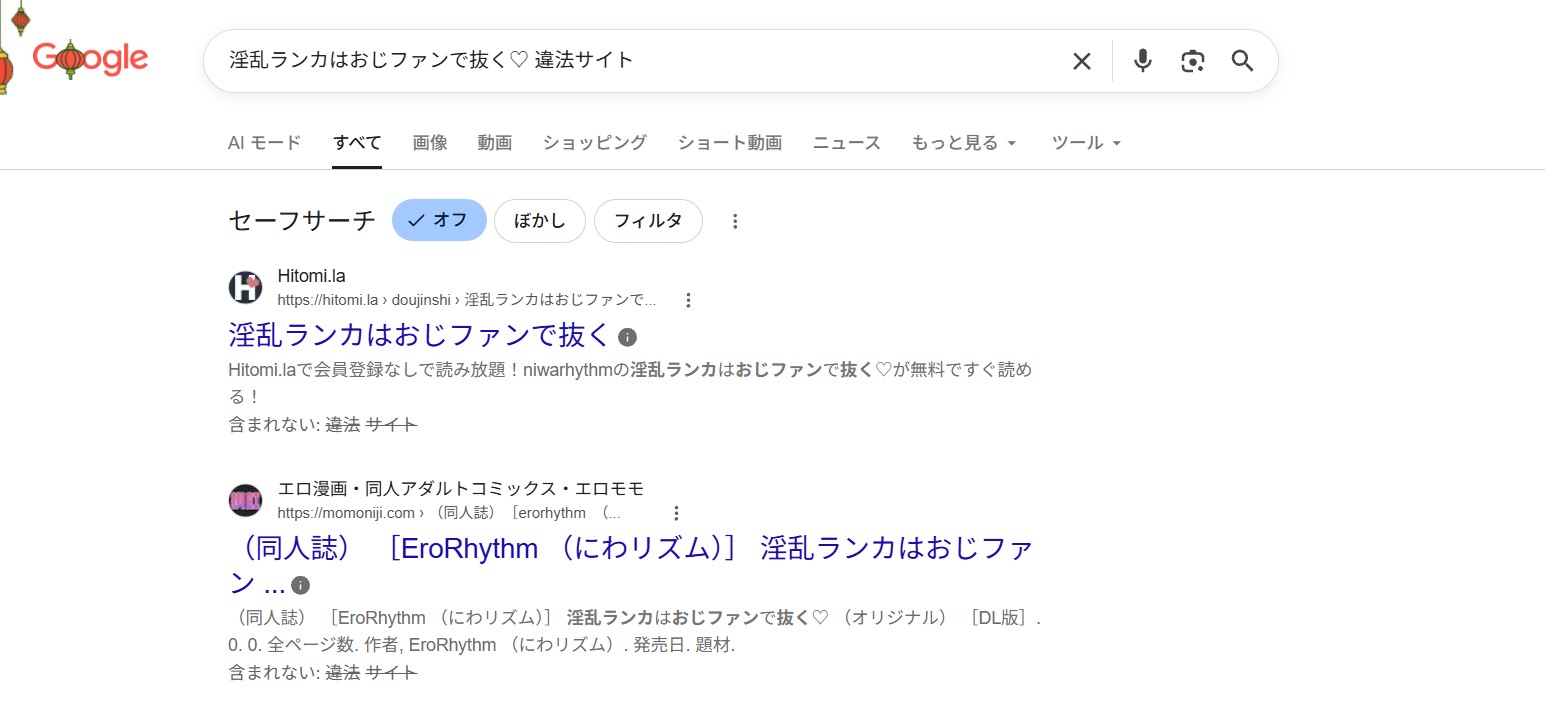Screen dimensions: 1545x710
Task: Focus the Google search input field
Action: (640, 61)
